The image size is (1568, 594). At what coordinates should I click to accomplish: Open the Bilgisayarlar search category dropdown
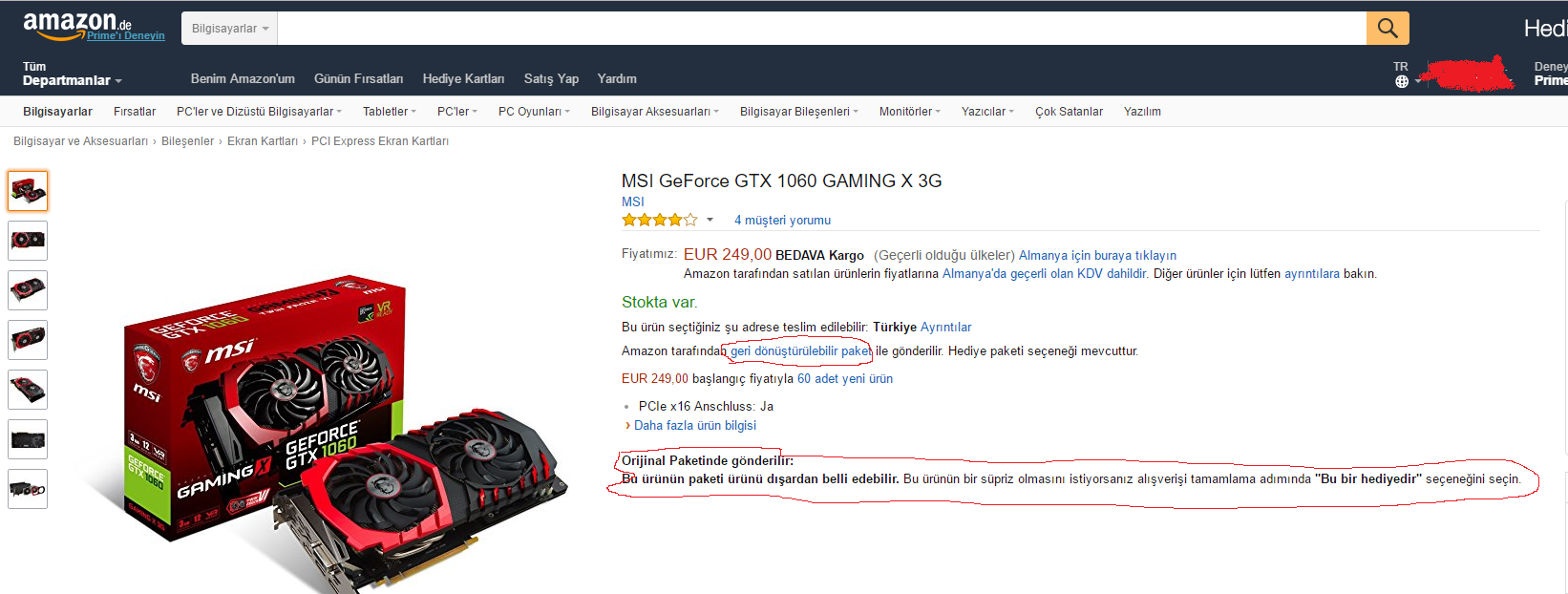229,29
